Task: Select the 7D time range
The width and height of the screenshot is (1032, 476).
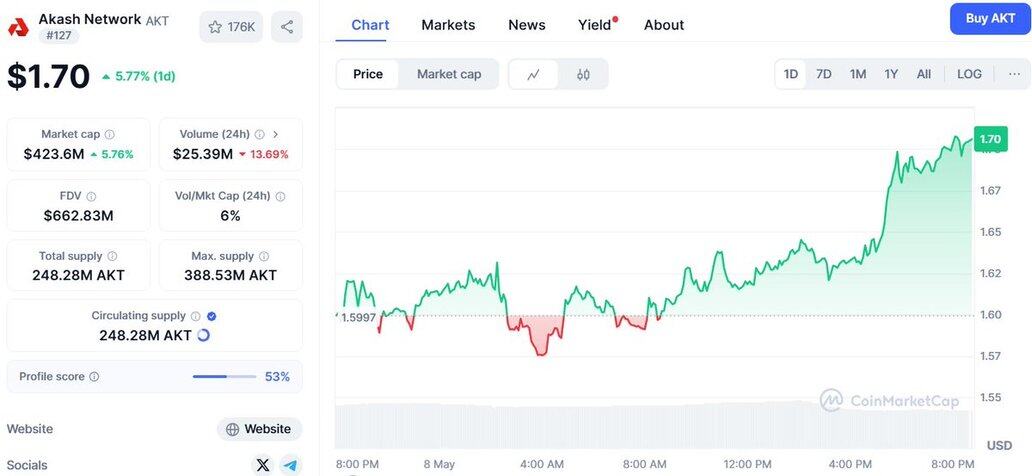Action: [824, 74]
